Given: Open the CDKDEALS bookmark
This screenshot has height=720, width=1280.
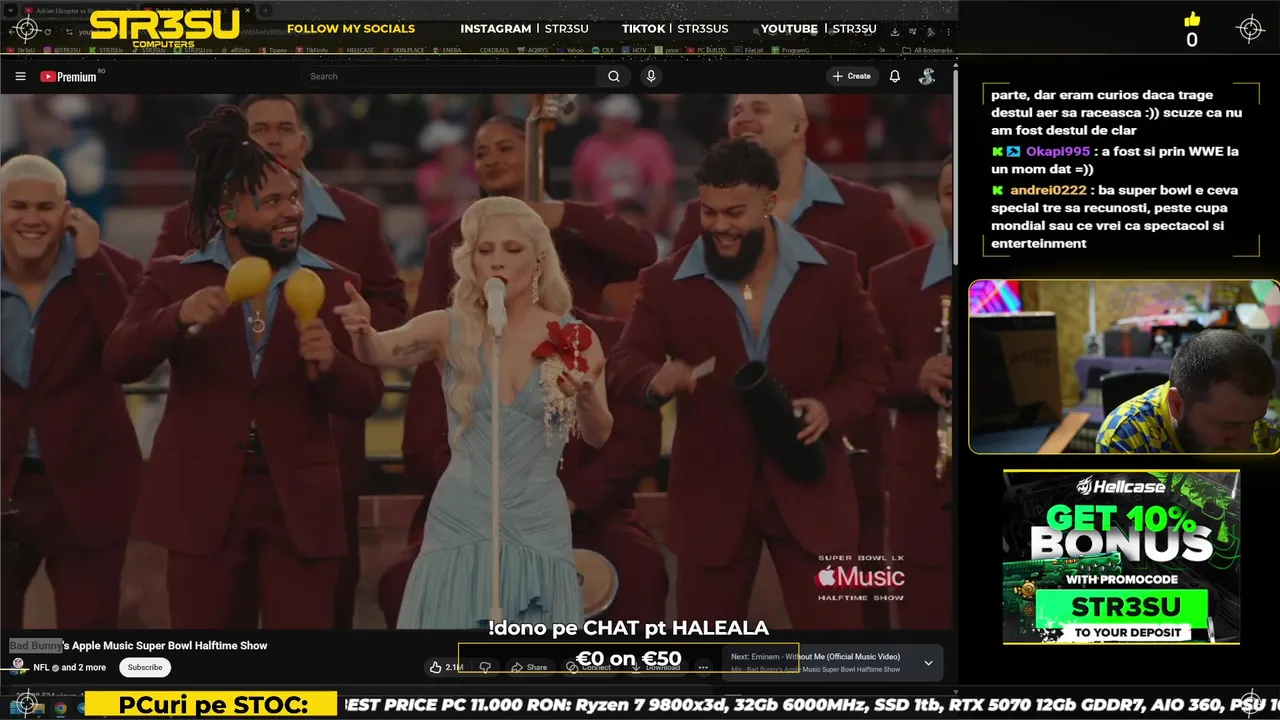Looking at the screenshot, I should point(494,49).
